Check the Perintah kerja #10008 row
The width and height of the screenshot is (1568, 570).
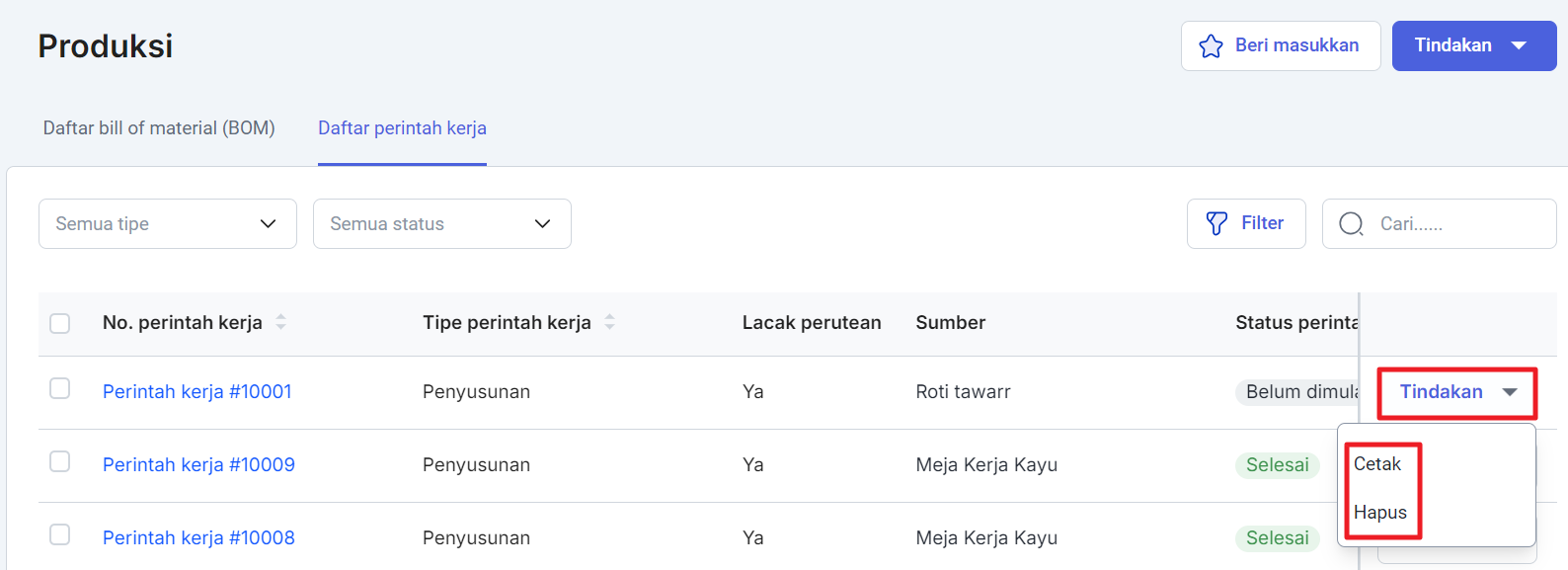[60, 534]
